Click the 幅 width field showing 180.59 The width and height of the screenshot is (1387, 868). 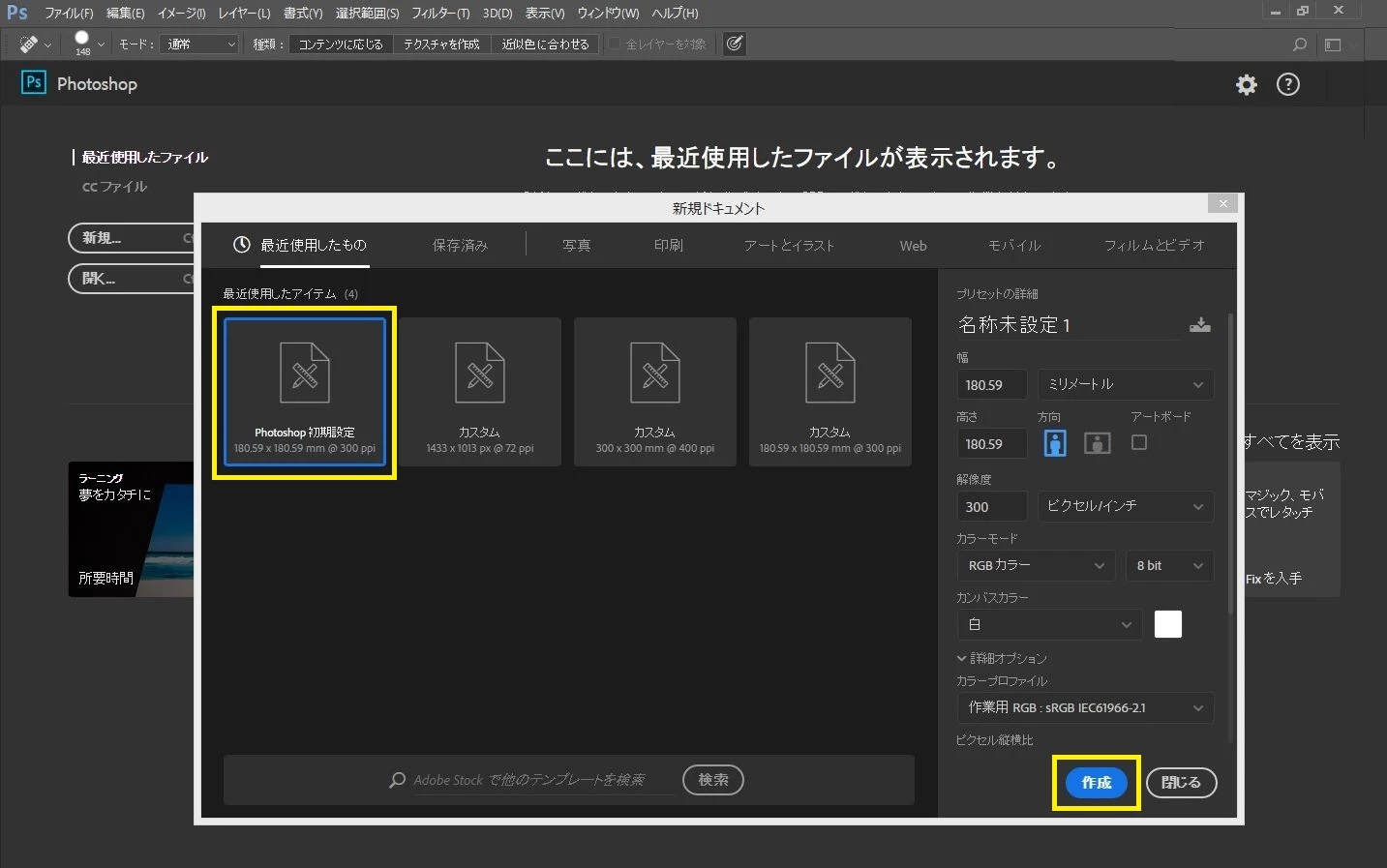click(992, 384)
